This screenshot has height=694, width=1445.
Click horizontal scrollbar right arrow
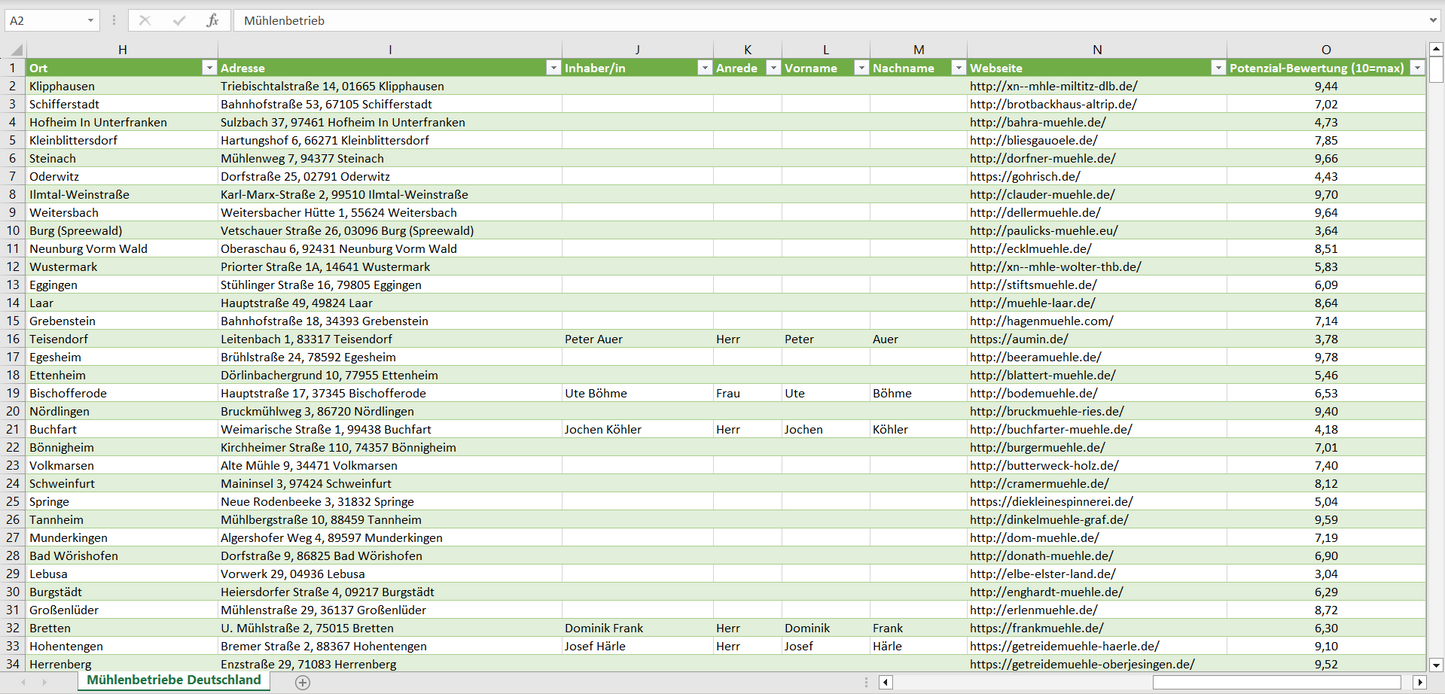(x=1419, y=682)
